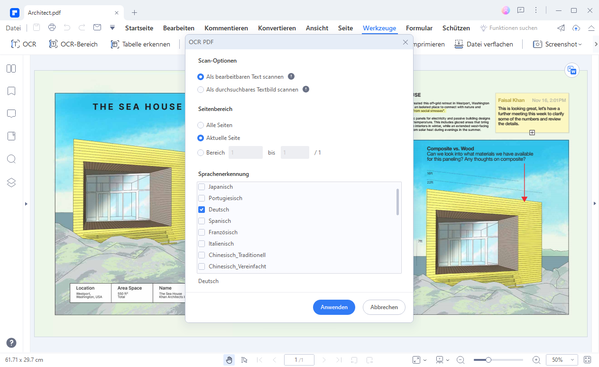
Task: Open search panel in left sidebar
Action: click(11, 159)
